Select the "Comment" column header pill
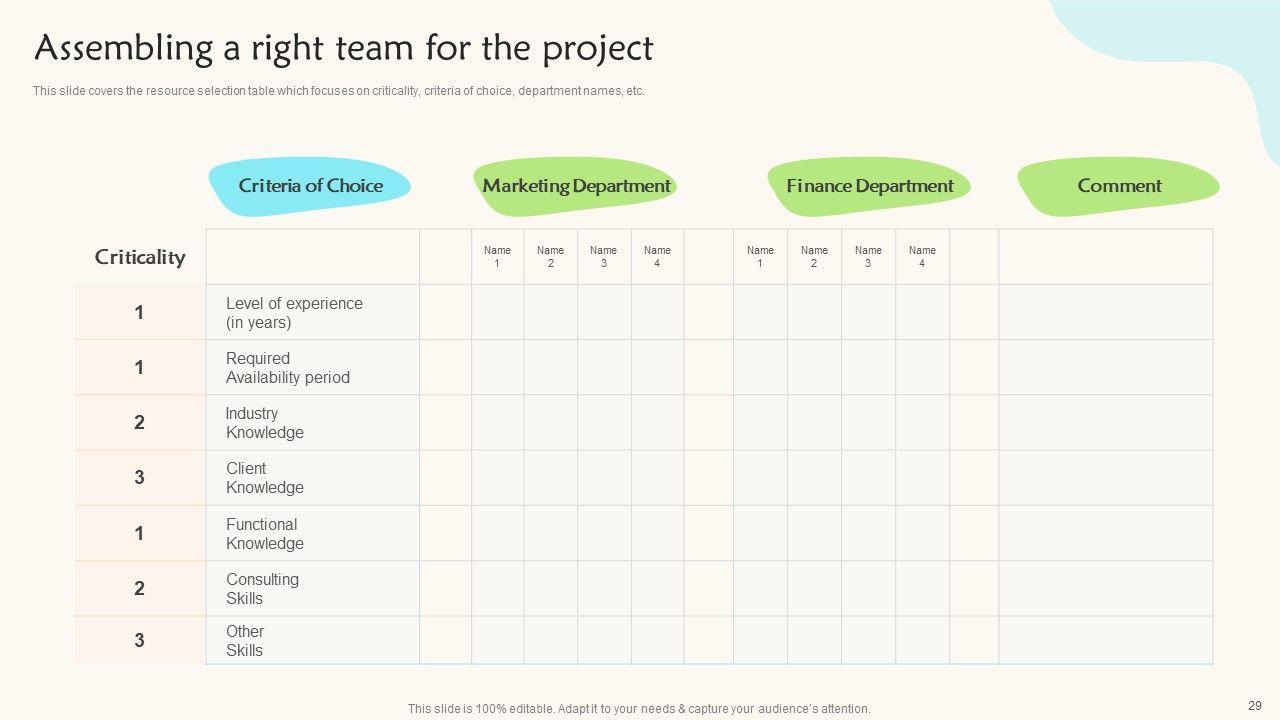Viewport: 1280px width, 720px height. point(1119,186)
